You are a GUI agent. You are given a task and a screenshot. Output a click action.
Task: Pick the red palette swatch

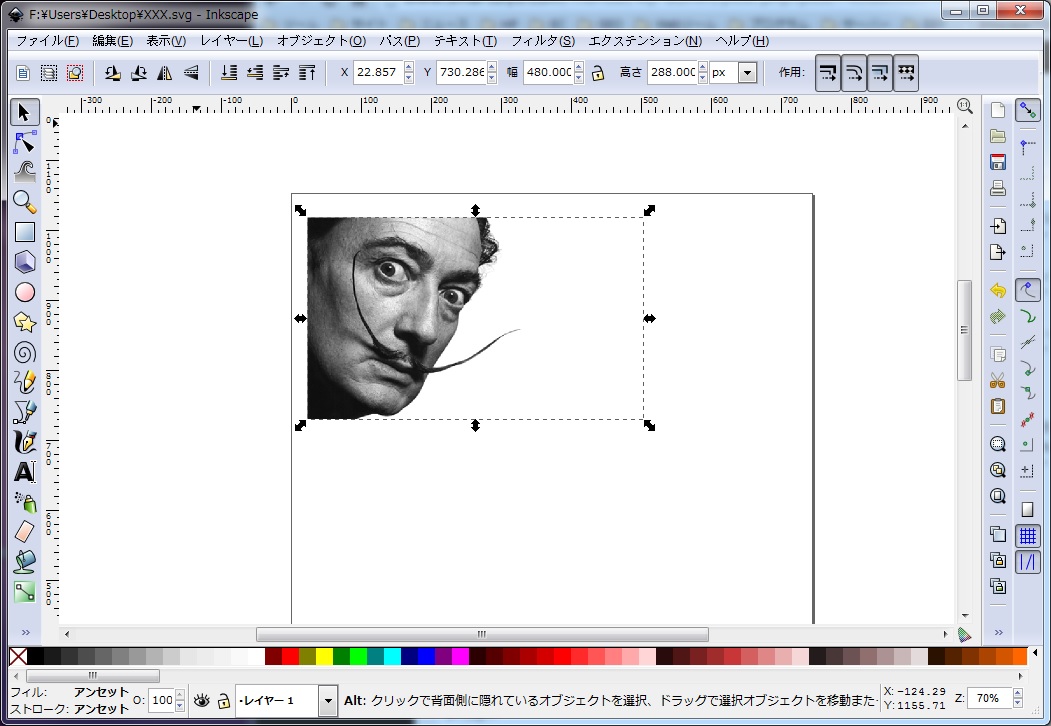(290, 656)
